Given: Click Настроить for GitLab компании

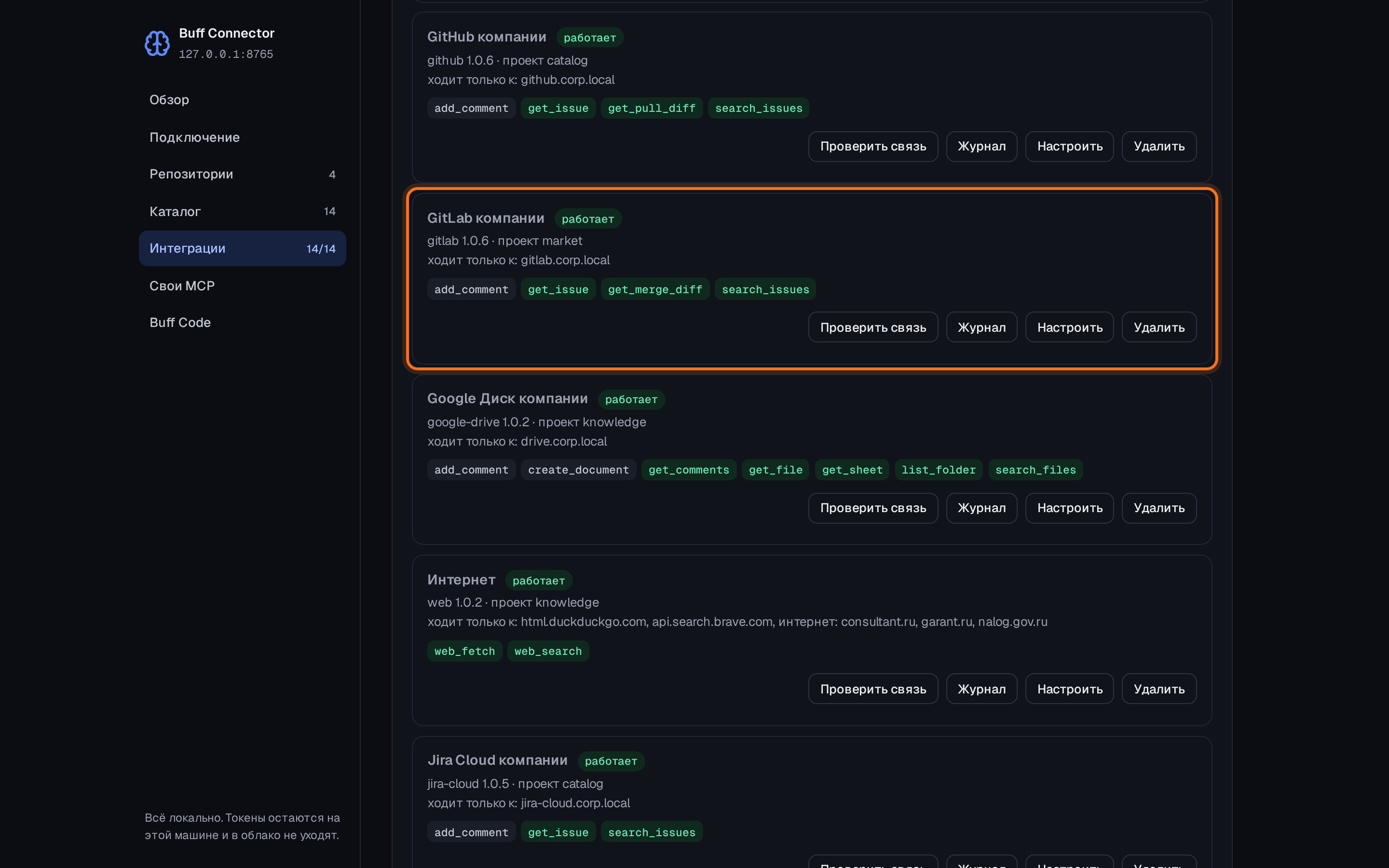Looking at the screenshot, I should coord(1069,327).
